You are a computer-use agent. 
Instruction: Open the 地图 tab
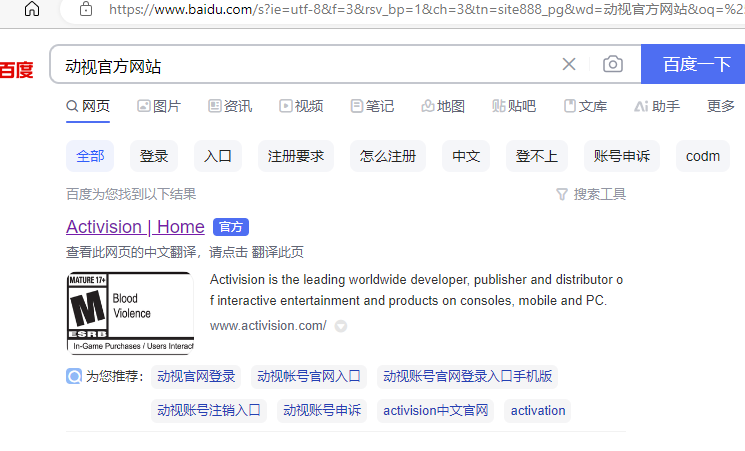pyautogui.click(x=443, y=106)
